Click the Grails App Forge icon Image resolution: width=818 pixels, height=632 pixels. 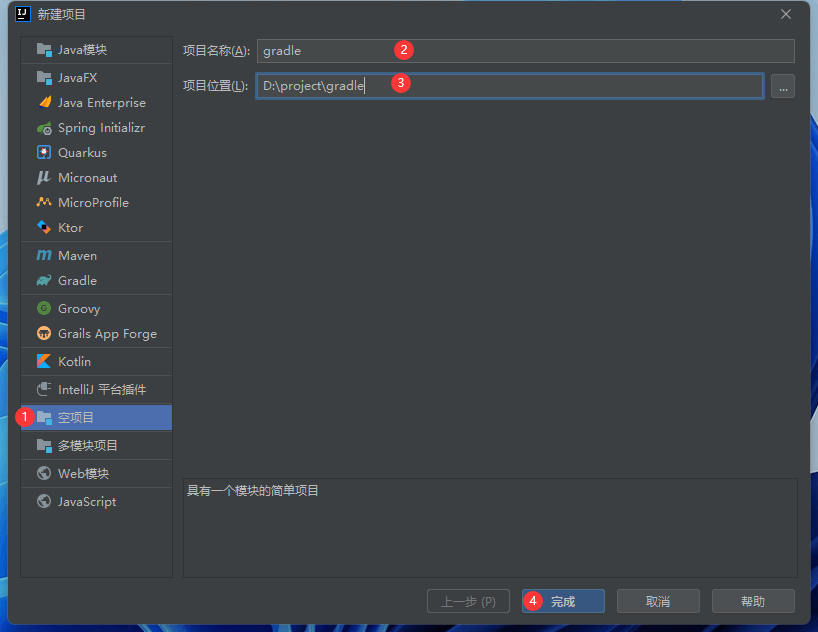click(44, 333)
